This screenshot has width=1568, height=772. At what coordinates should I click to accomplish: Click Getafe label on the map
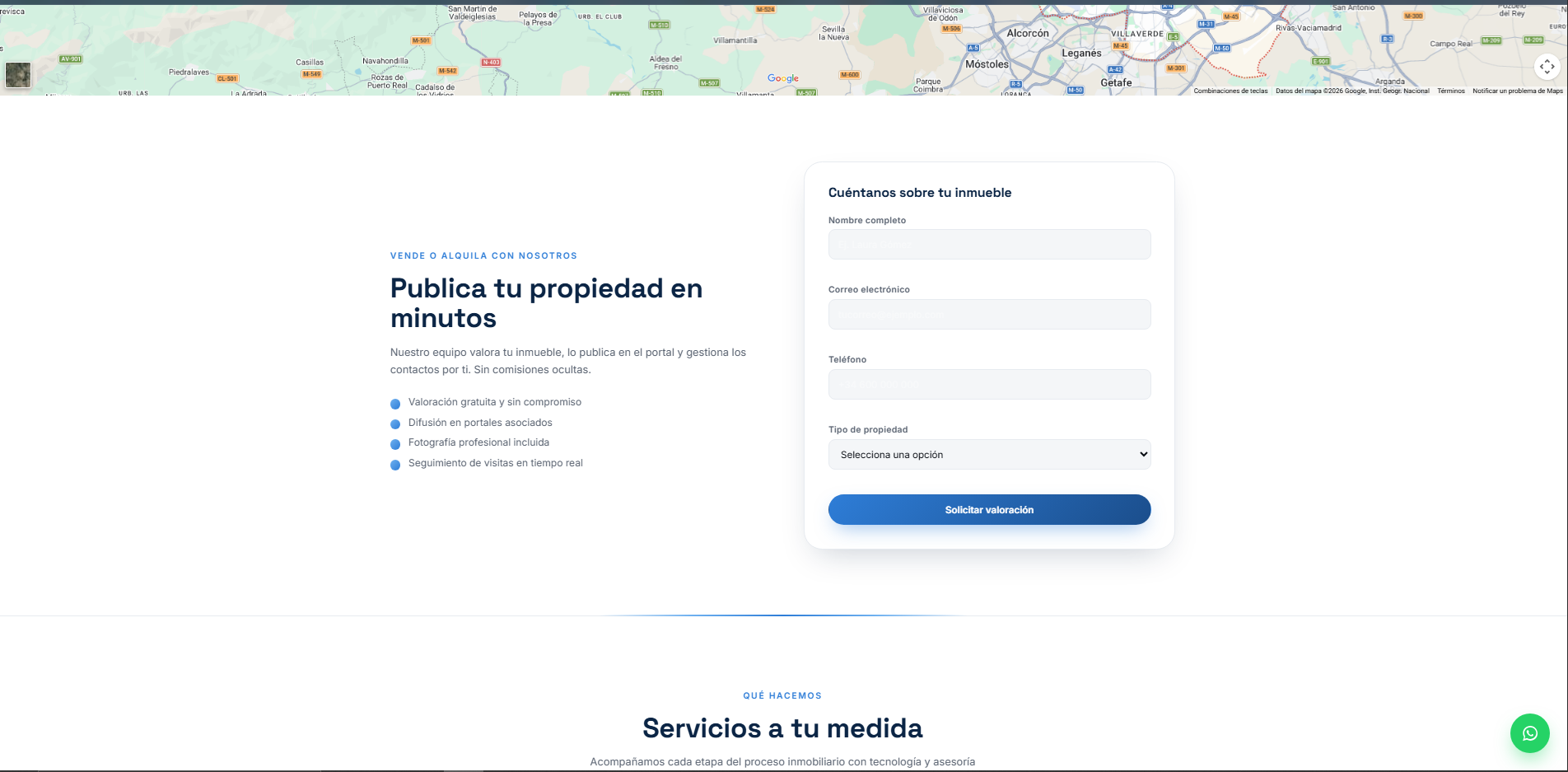[x=1116, y=82]
